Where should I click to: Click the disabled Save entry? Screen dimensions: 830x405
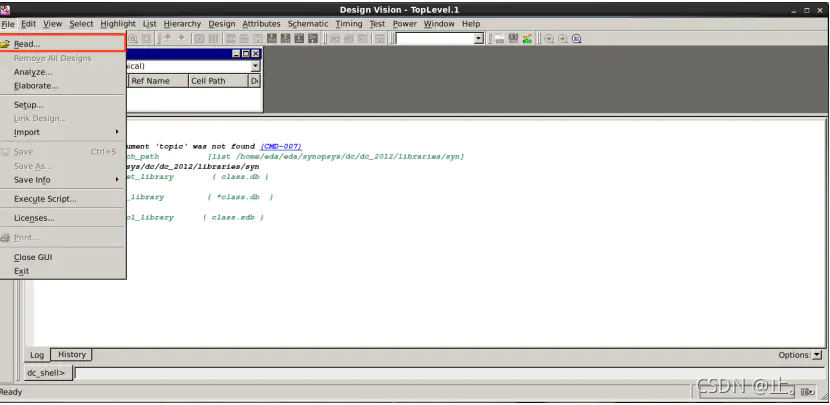(x=62, y=152)
